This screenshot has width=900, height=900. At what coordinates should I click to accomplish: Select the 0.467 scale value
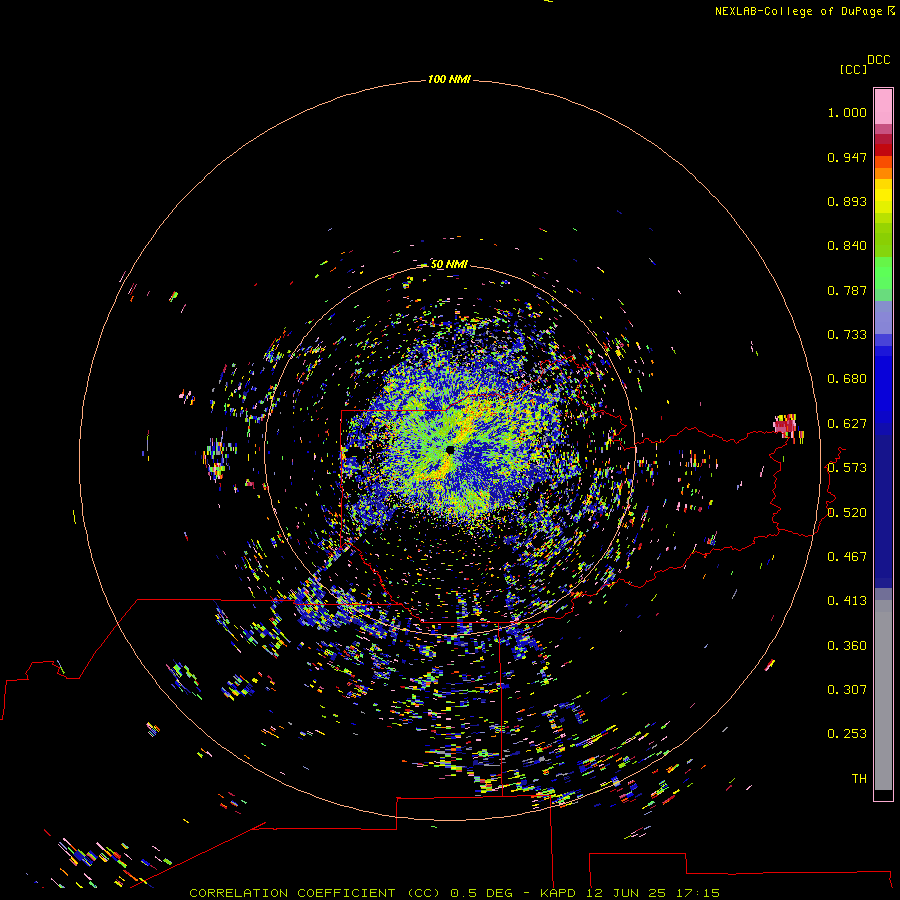(847, 557)
